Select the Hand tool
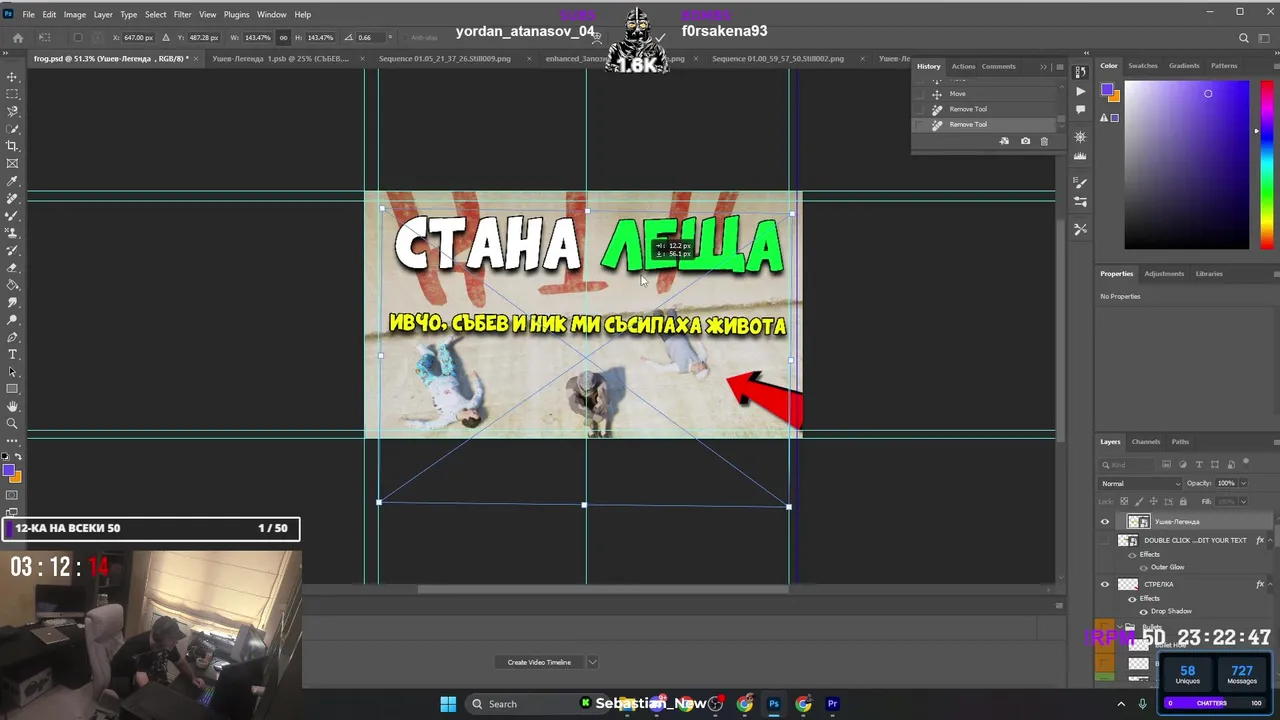The height and width of the screenshot is (720, 1280). [12, 406]
